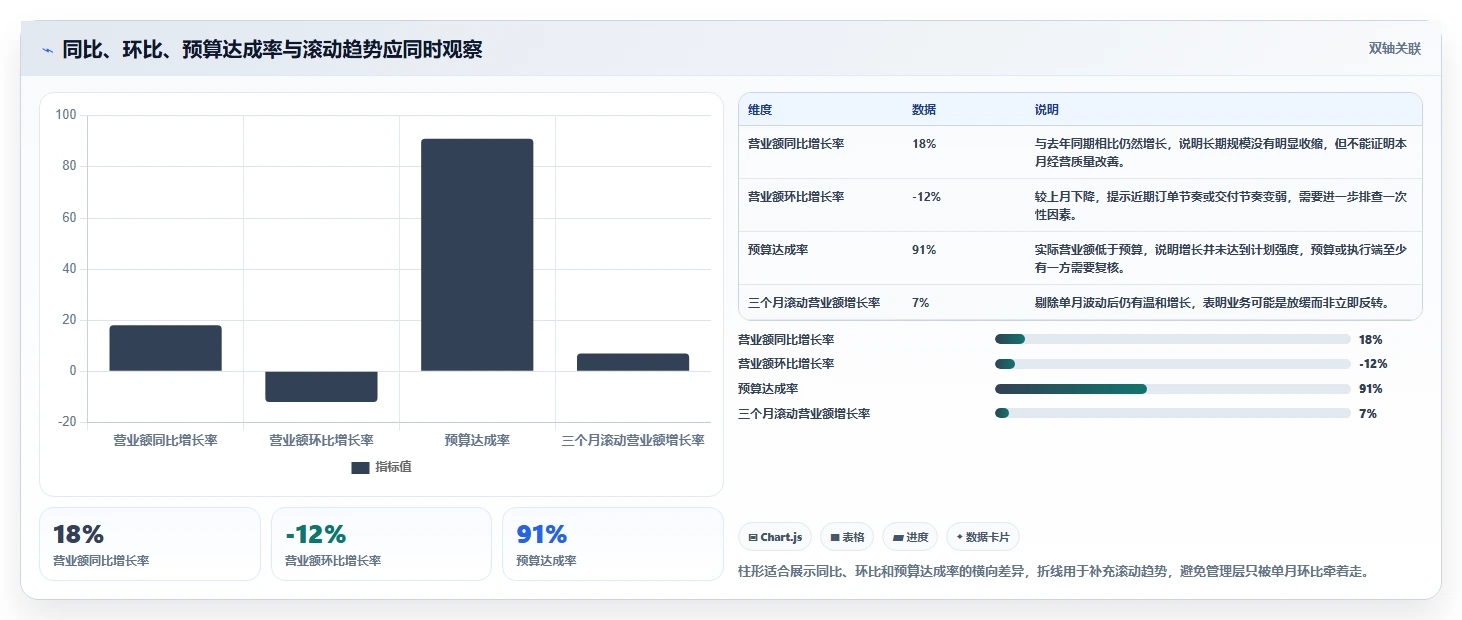Click the 18% 营业额同比增长率 data card
Viewport: 1462px width, 620px height.
(x=150, y=544)
